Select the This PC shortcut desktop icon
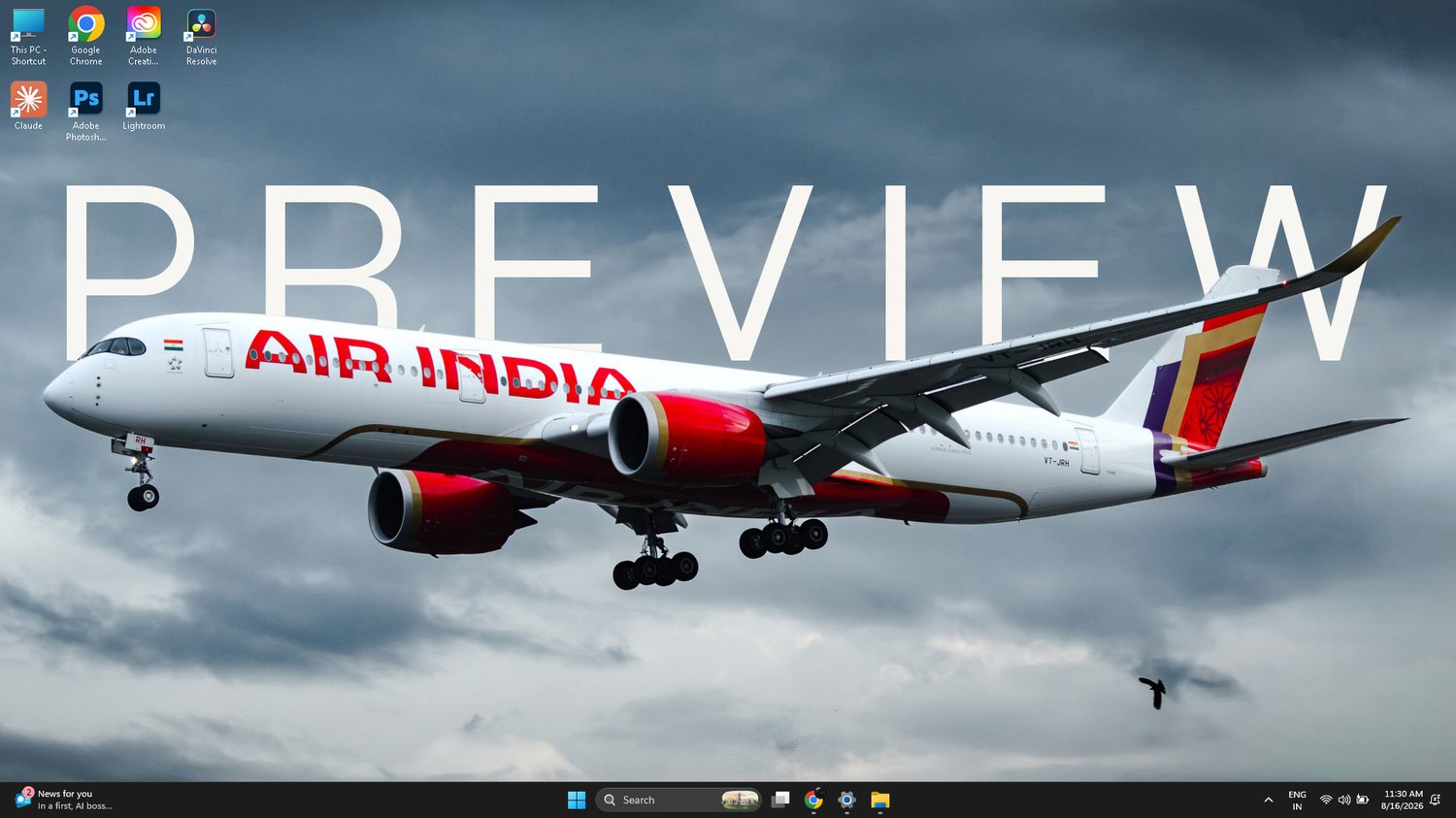Screen dimensions: 1456x818 (x=28, y=37)
